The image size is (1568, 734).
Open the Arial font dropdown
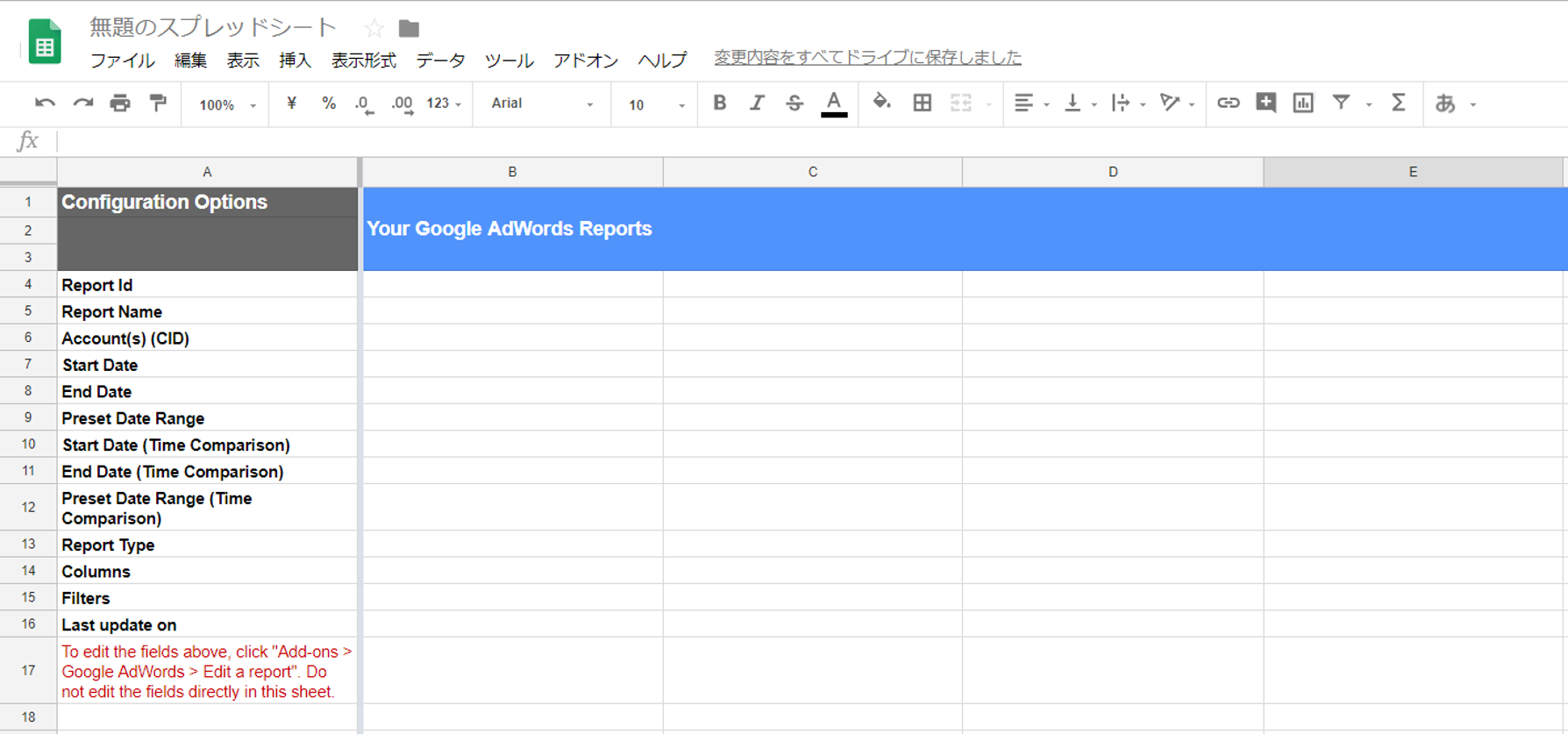coord(542,103)
